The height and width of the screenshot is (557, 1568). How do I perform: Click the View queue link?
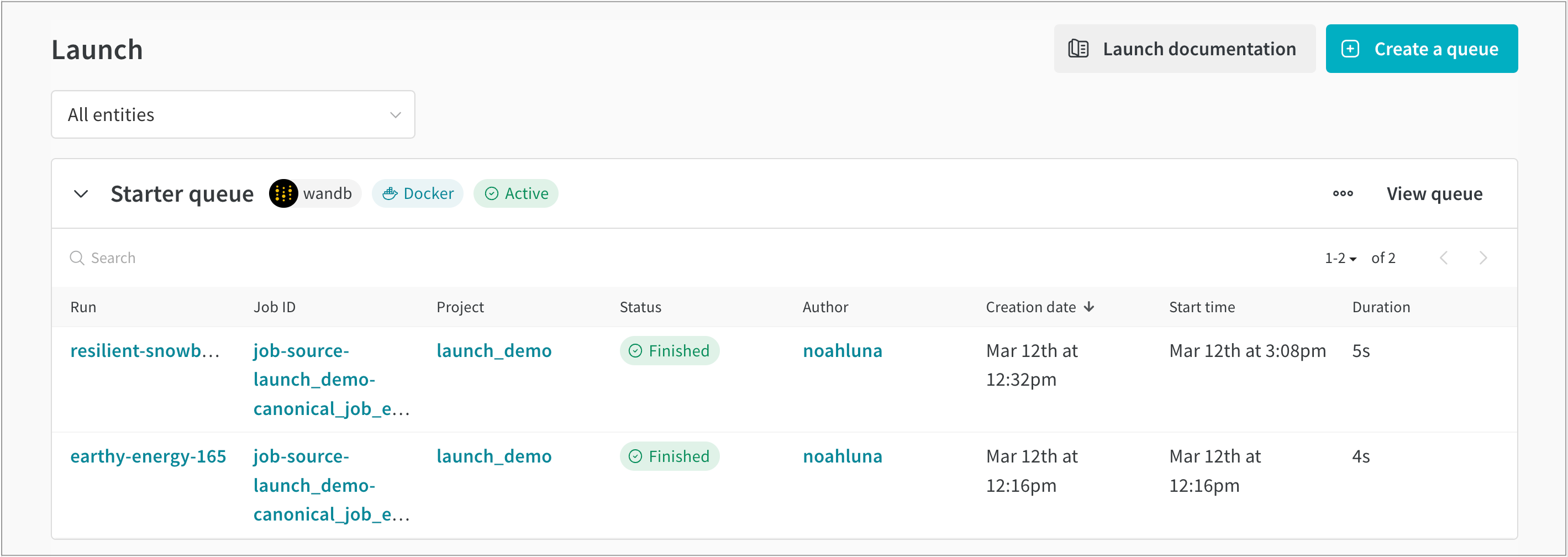(1434, 193)
